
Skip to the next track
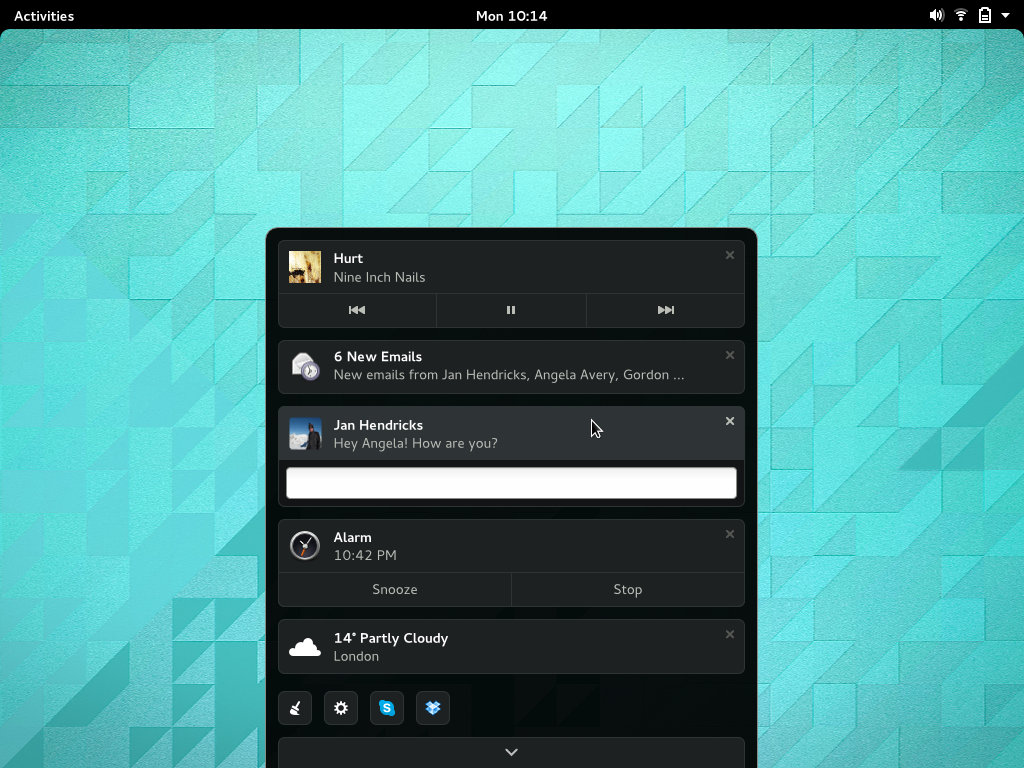(666, 310)
